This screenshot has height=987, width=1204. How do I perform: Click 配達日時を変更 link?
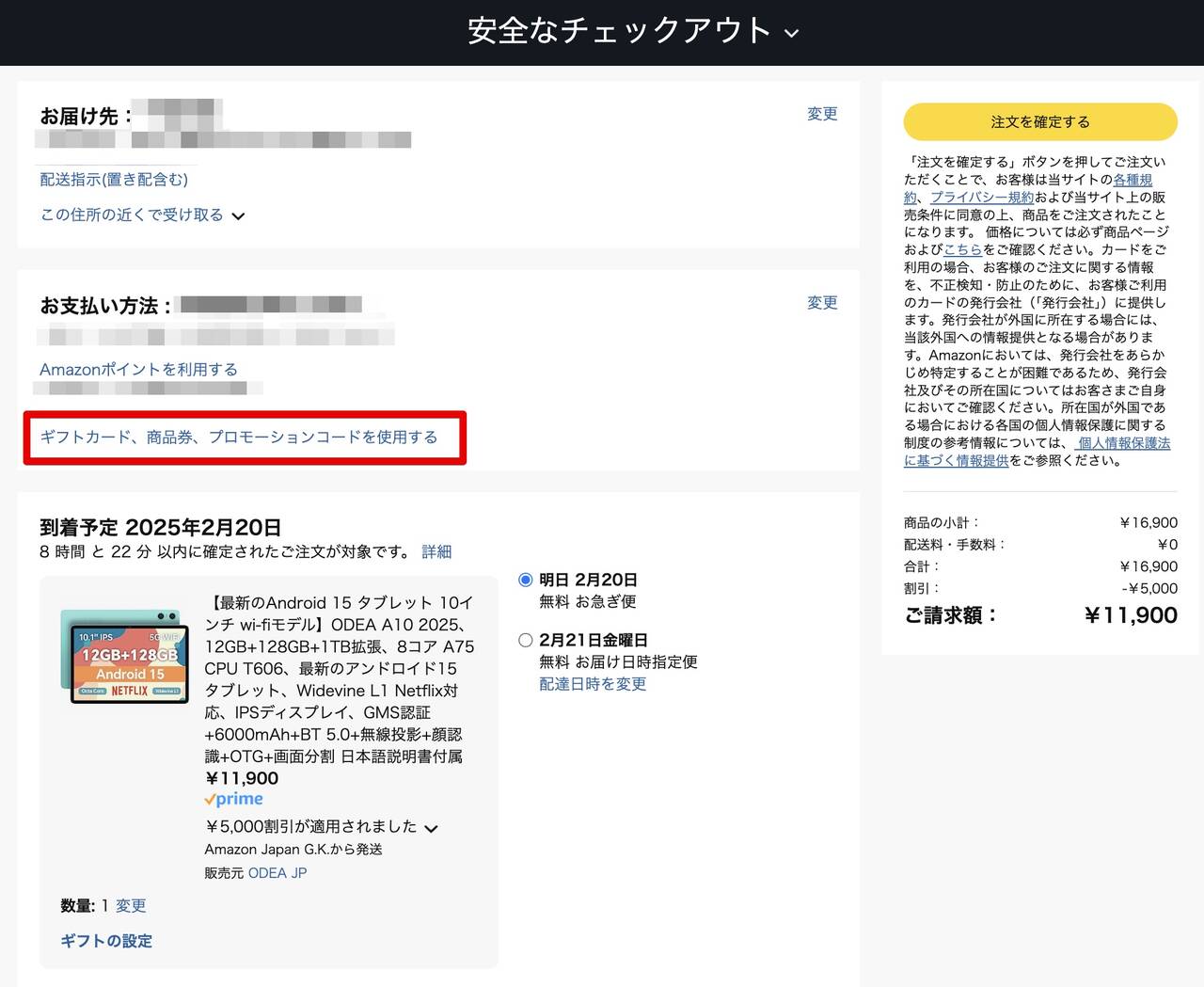(593, 685)
